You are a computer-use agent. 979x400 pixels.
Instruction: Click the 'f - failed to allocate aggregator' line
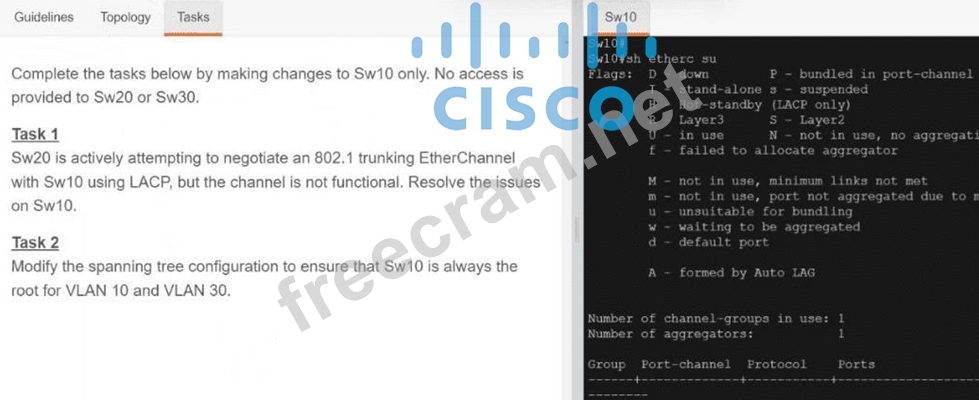773,150
